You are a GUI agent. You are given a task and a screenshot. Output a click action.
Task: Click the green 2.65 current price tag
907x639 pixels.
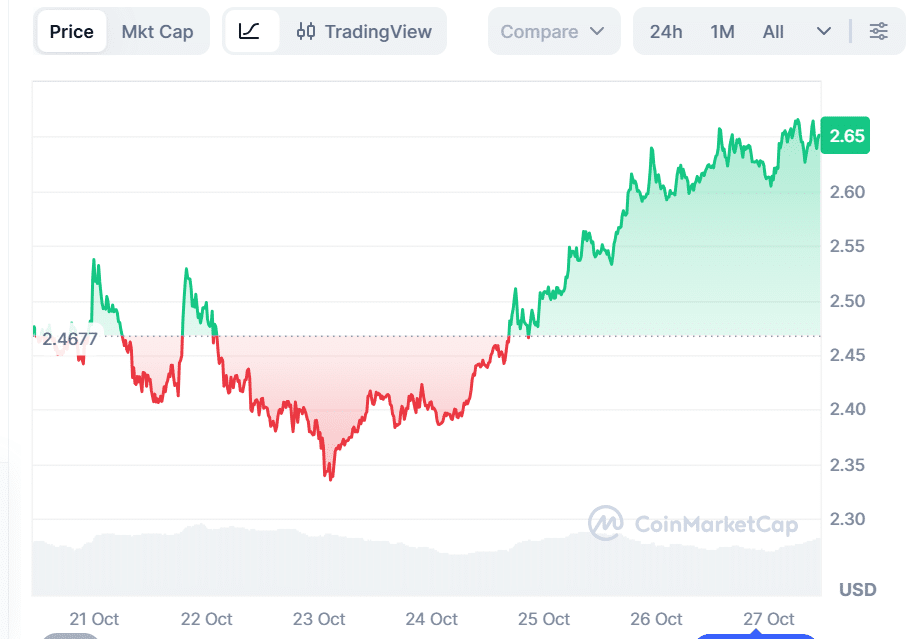pyautogui.click(x=846, y=136)
